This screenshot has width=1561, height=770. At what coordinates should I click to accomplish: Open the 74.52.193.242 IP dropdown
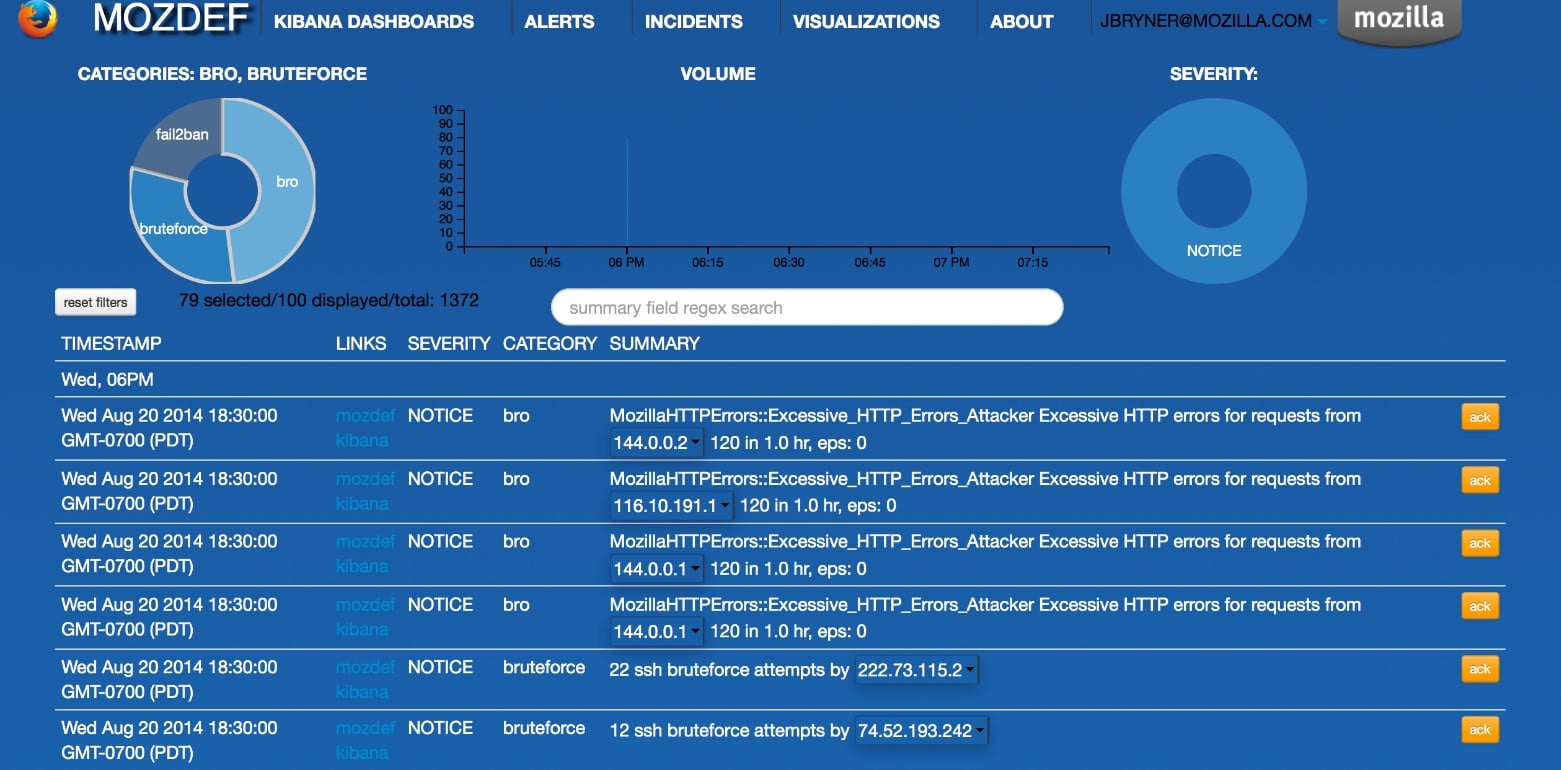[x=921, y=731]
